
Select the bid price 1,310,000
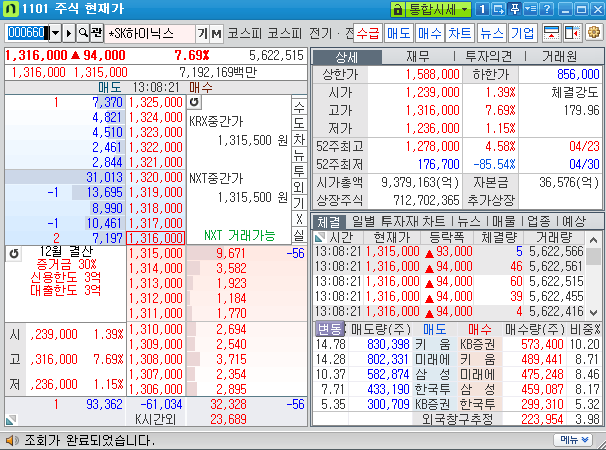[x=156, y=329]
